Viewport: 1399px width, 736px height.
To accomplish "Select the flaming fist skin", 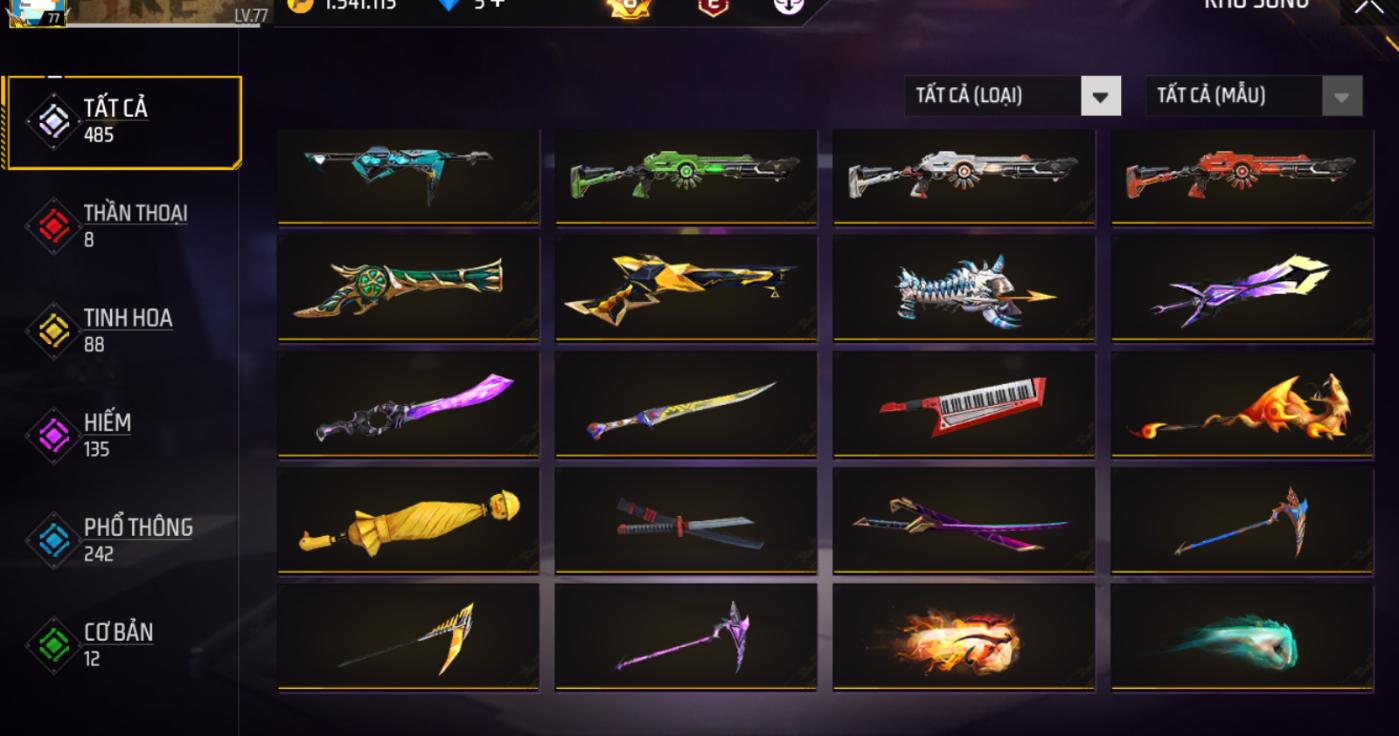I will [964, 638].
